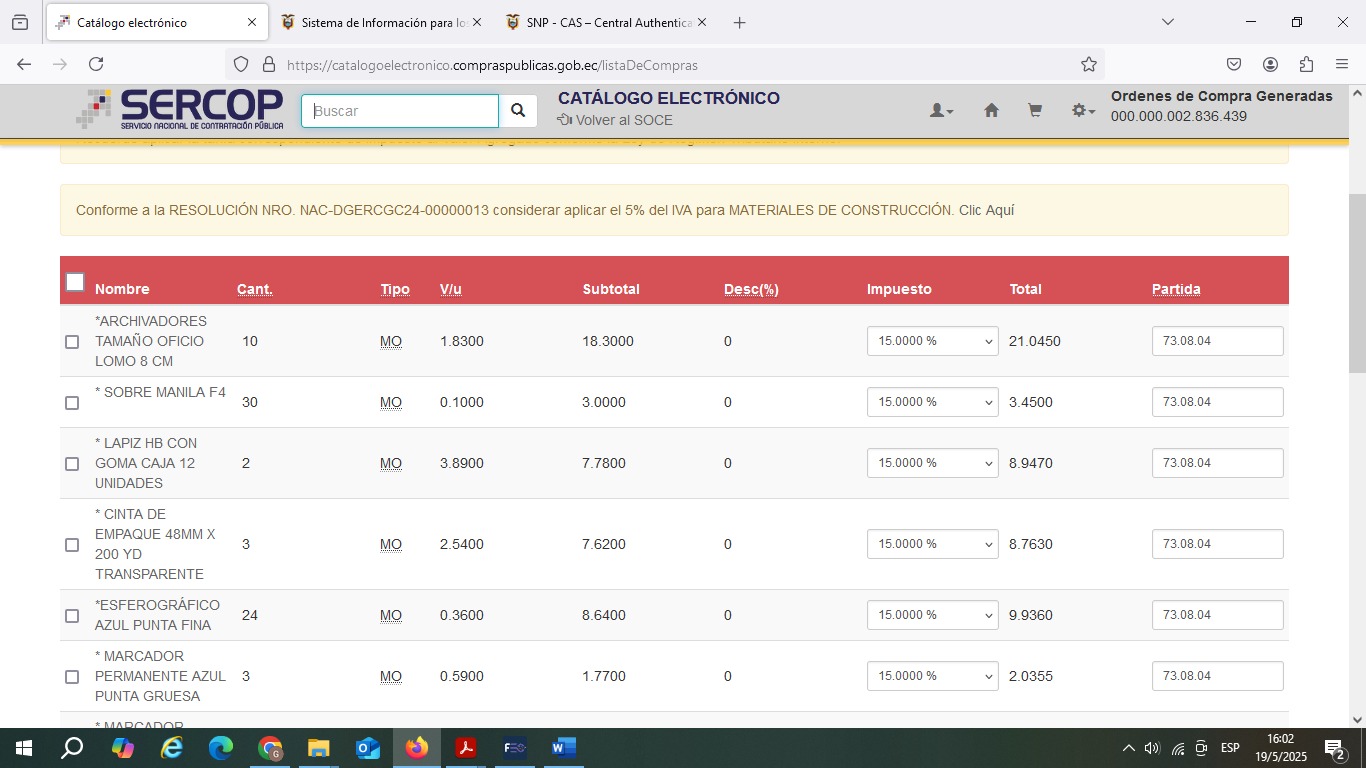Image resolution: width=1366 pixels, height=768 pixels.
Task: Toggle the select-all checkbox in header
Action: click(x=75, y=282)
